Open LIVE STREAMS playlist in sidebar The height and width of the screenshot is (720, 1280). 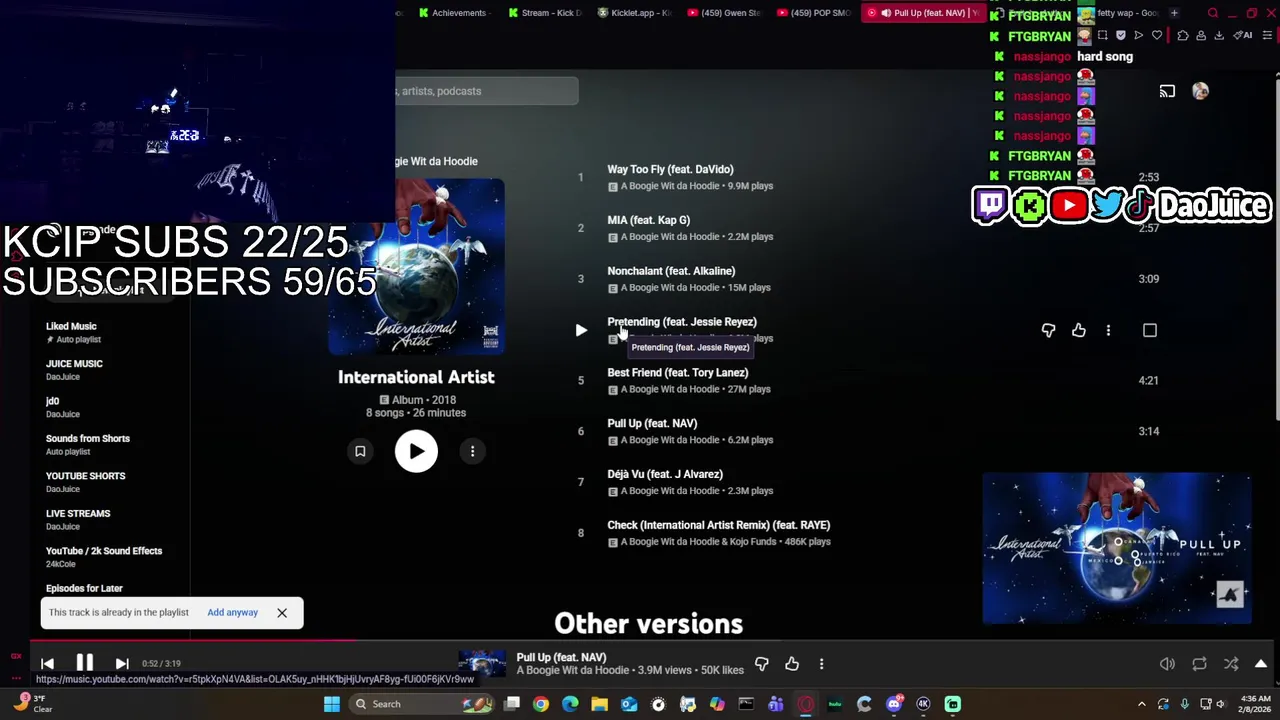point(78,519)
